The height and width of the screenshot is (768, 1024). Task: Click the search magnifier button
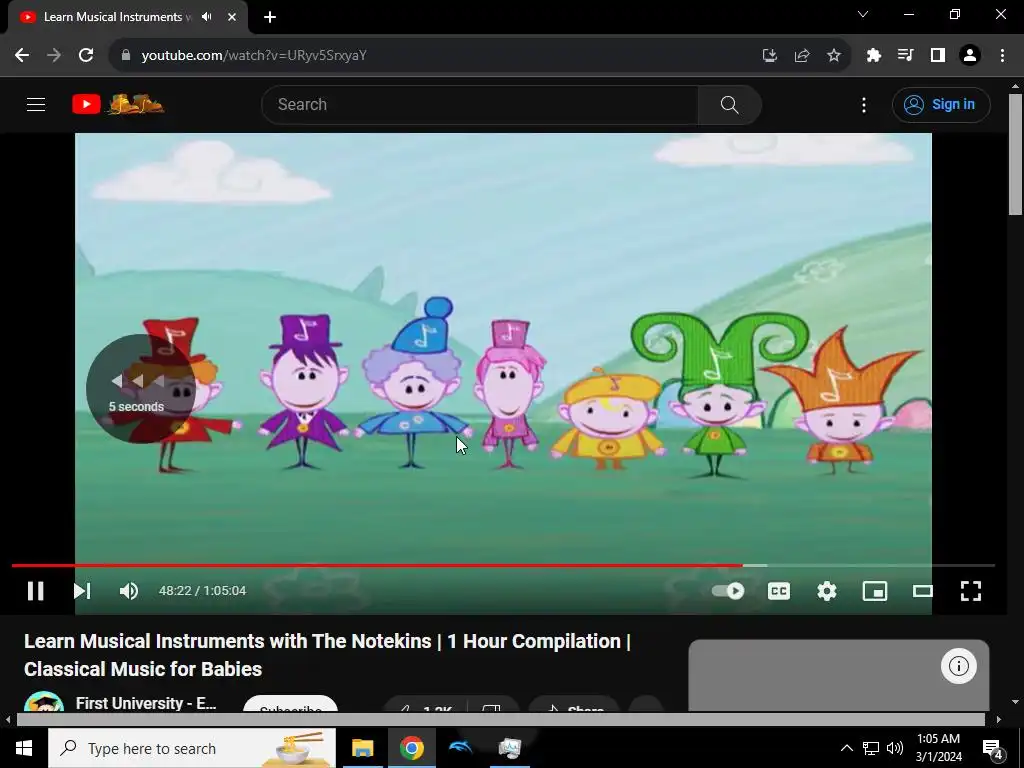pyautogui.click(x=729, y=104)
